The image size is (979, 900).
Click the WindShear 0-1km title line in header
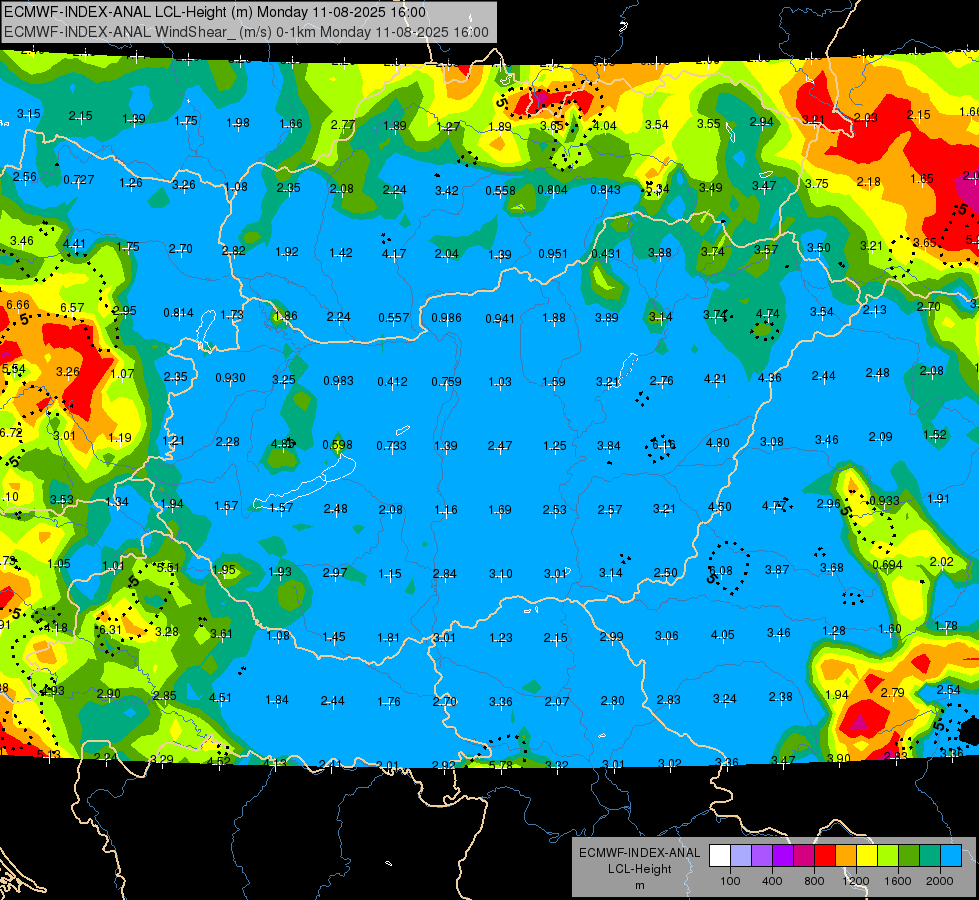246,32
